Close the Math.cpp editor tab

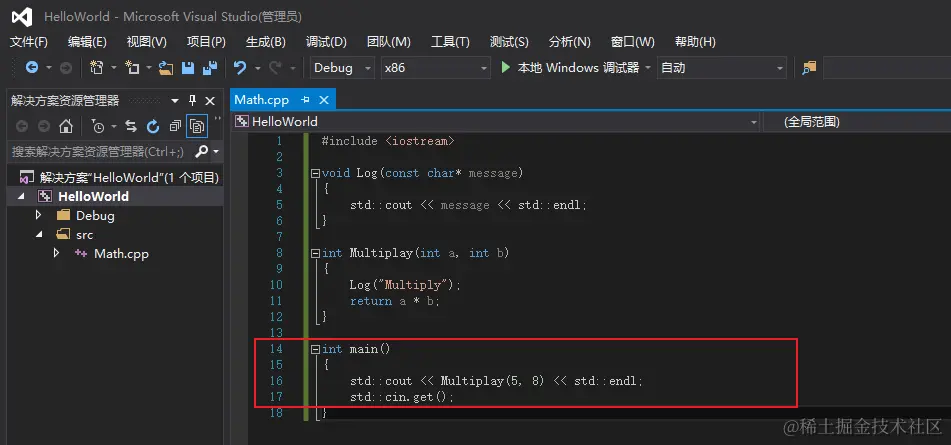(324, 100)
